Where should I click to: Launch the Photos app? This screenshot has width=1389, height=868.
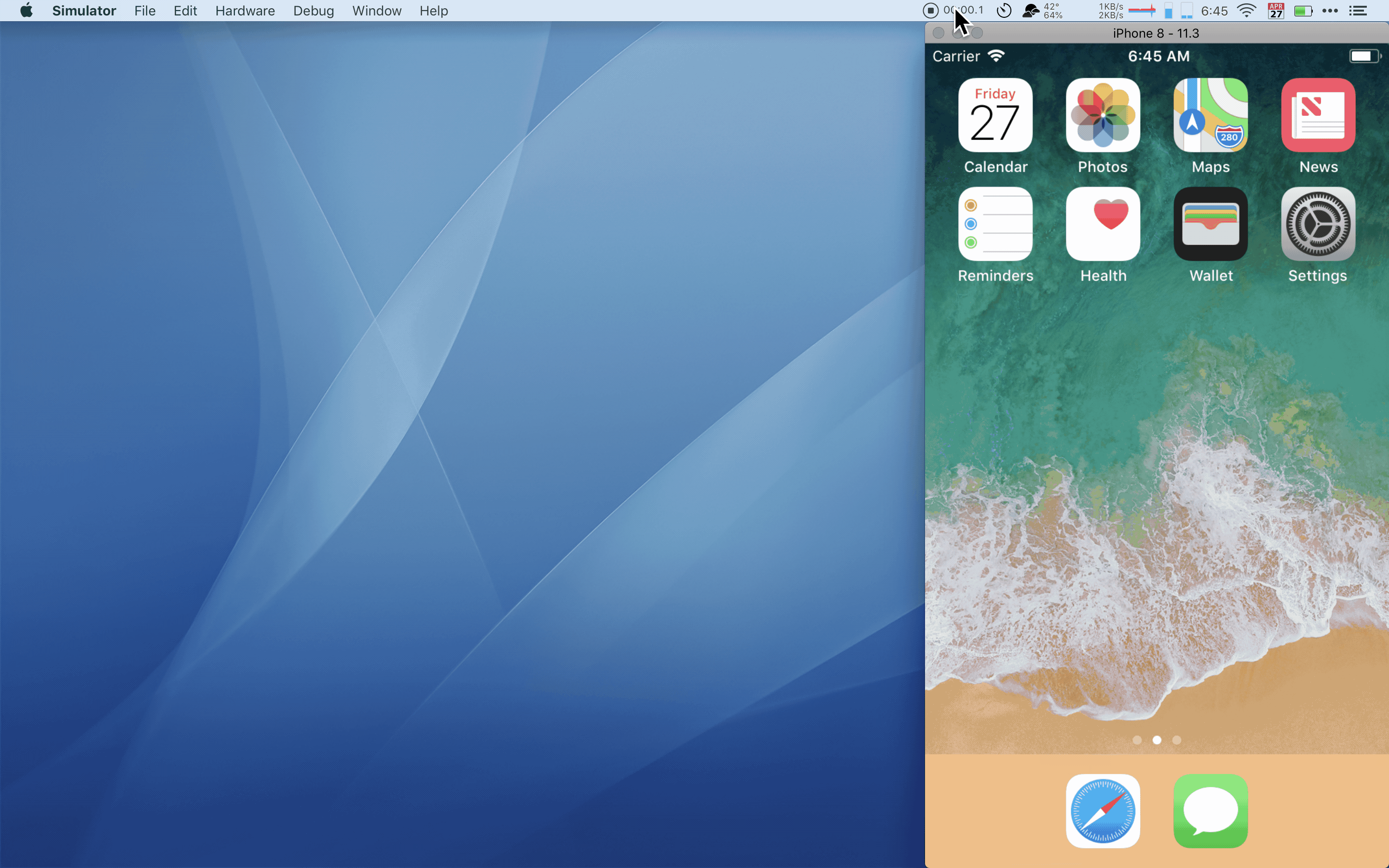[x=1103, y=115]
